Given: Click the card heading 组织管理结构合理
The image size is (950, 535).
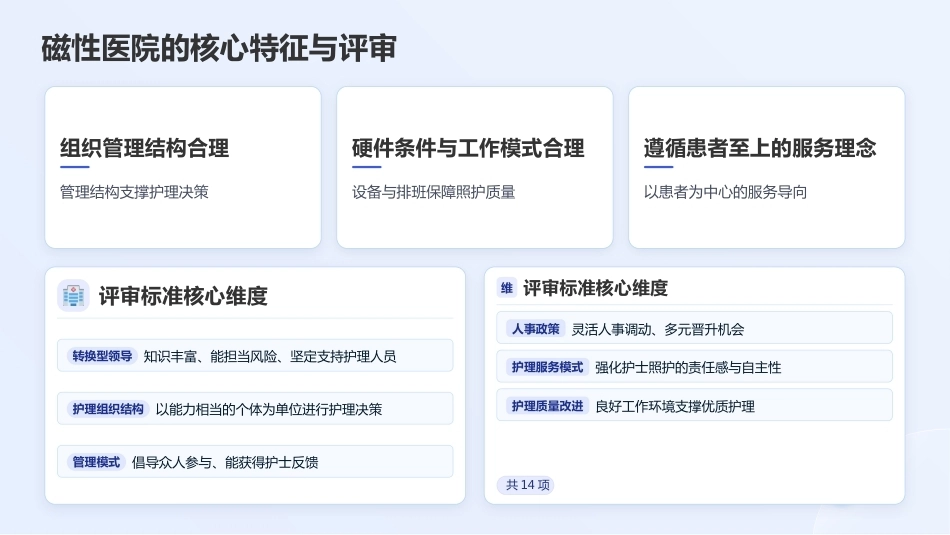Looking at the screenshot, I should [144, 148].
